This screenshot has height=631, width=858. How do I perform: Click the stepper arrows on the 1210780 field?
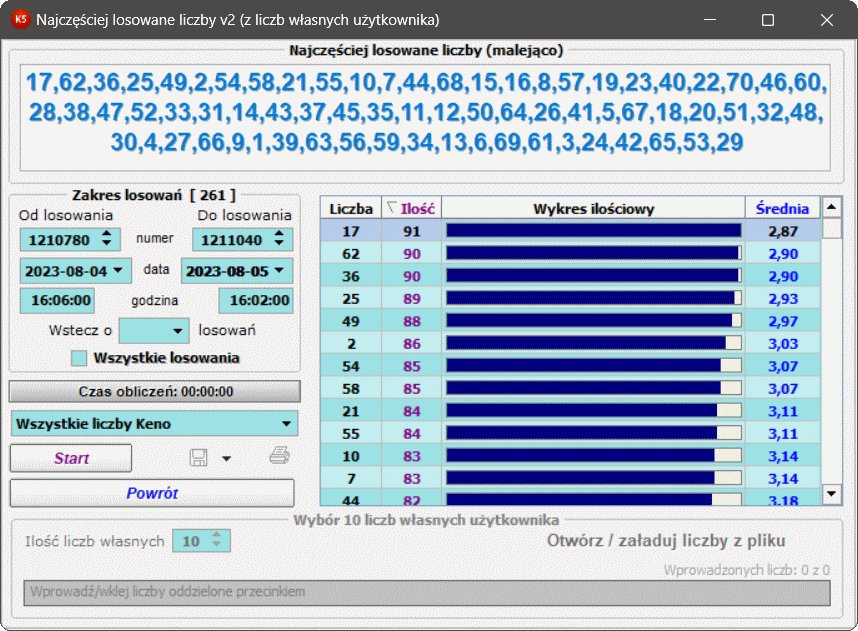(x=107, y=238)
